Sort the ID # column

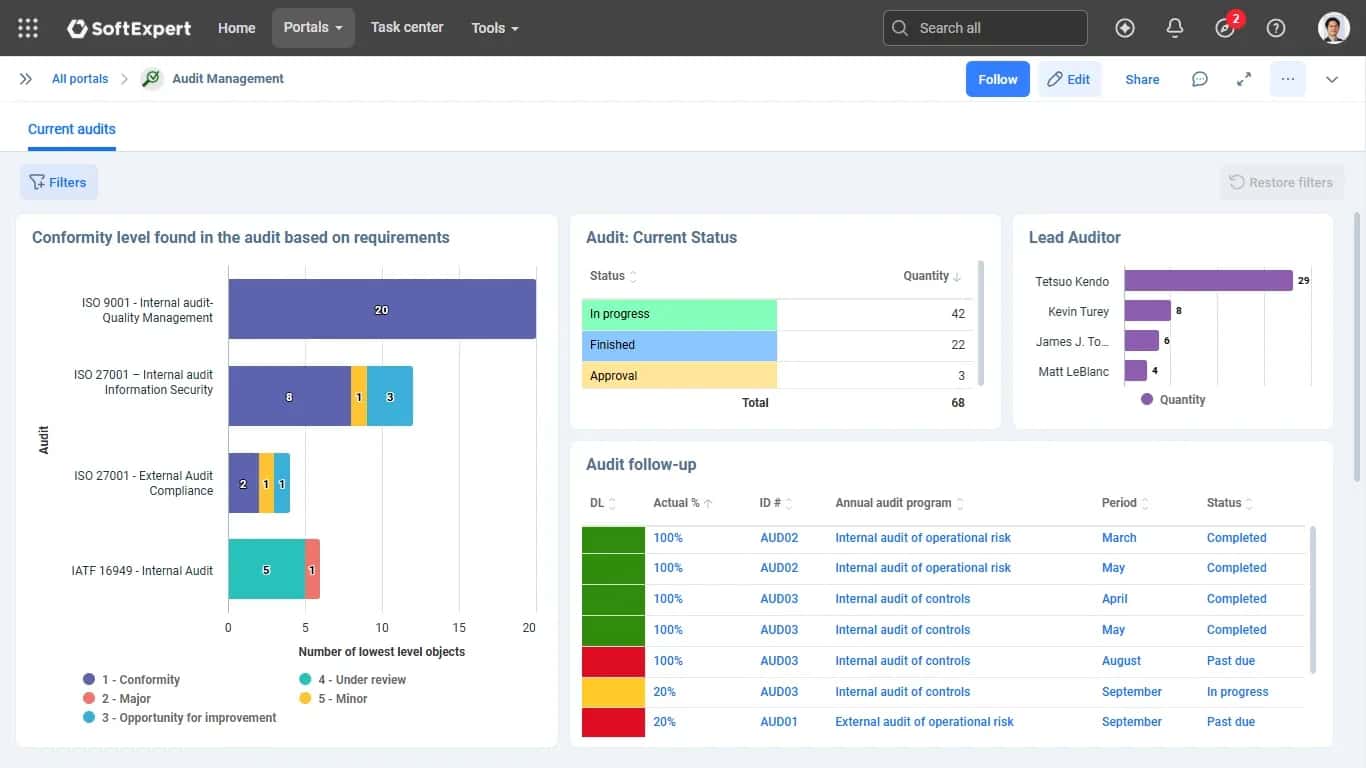click(789, 503)
